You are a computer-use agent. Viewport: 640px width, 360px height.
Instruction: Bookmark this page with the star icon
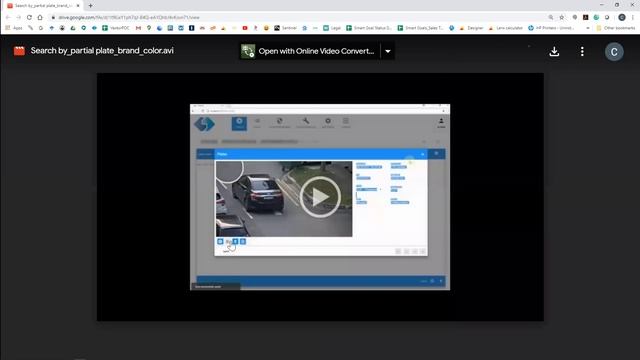[x=562, y=18]
